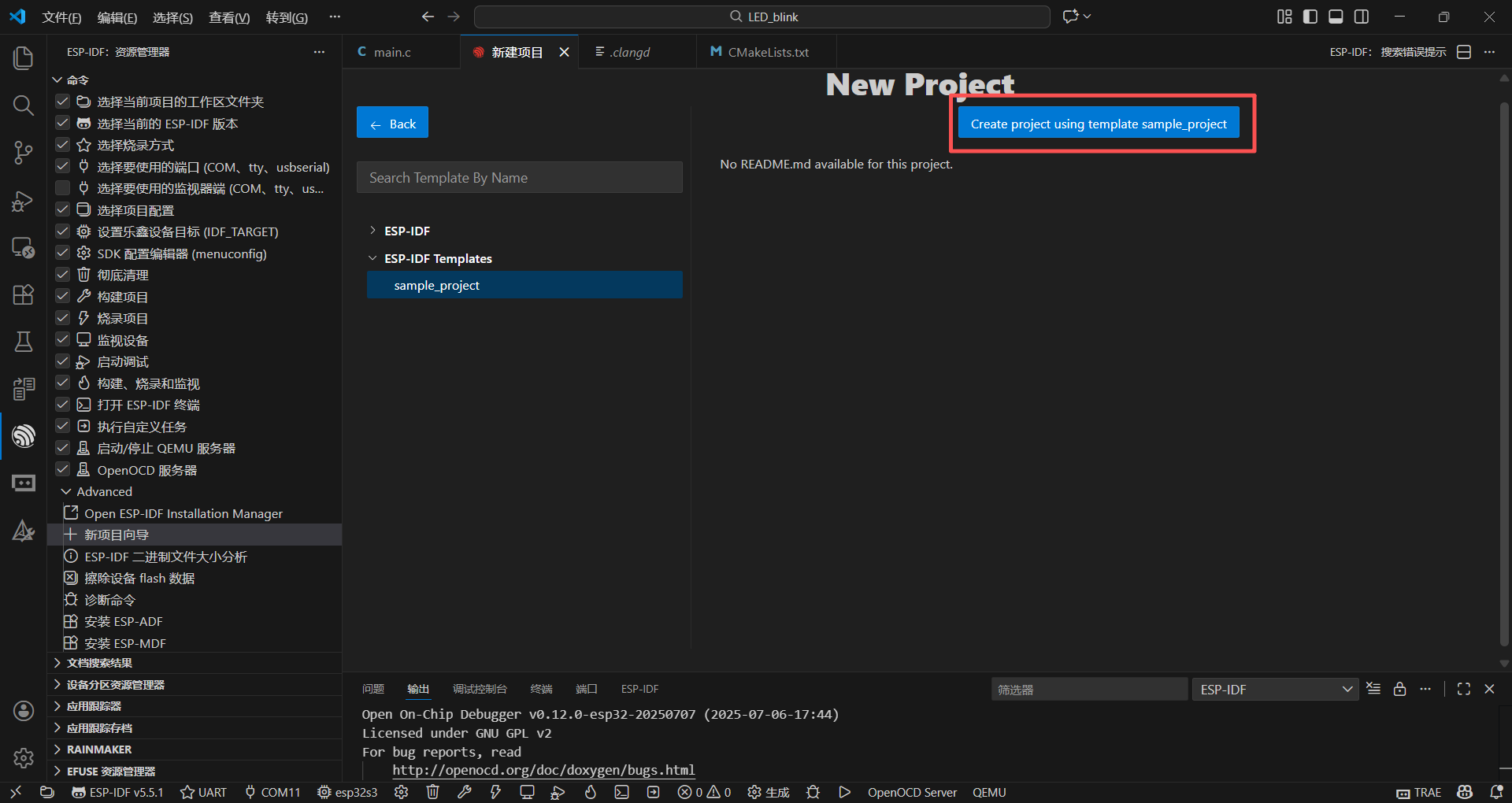Open the ESP-IDF output channel dropdown
Image resolution: width=1512 pixels, height=803 pixels.
click(1275, 689)
